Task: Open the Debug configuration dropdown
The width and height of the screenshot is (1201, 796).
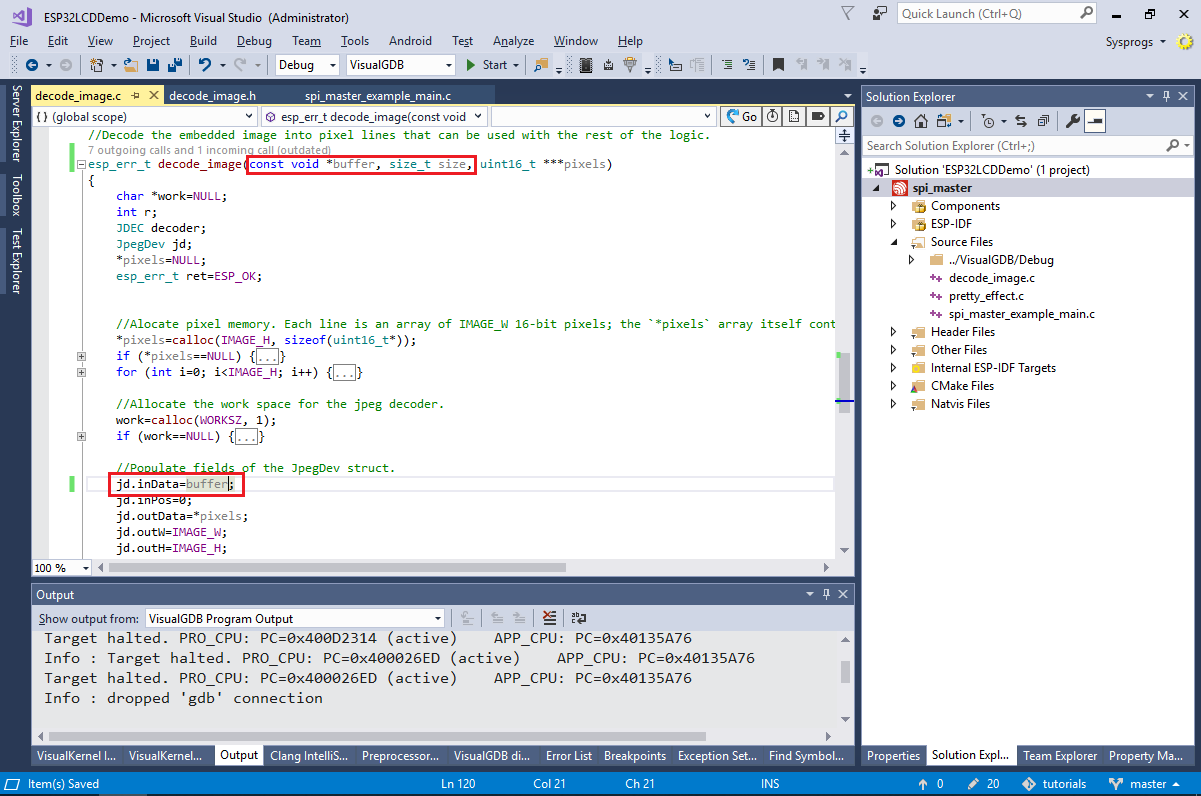Action: [308, 65]
